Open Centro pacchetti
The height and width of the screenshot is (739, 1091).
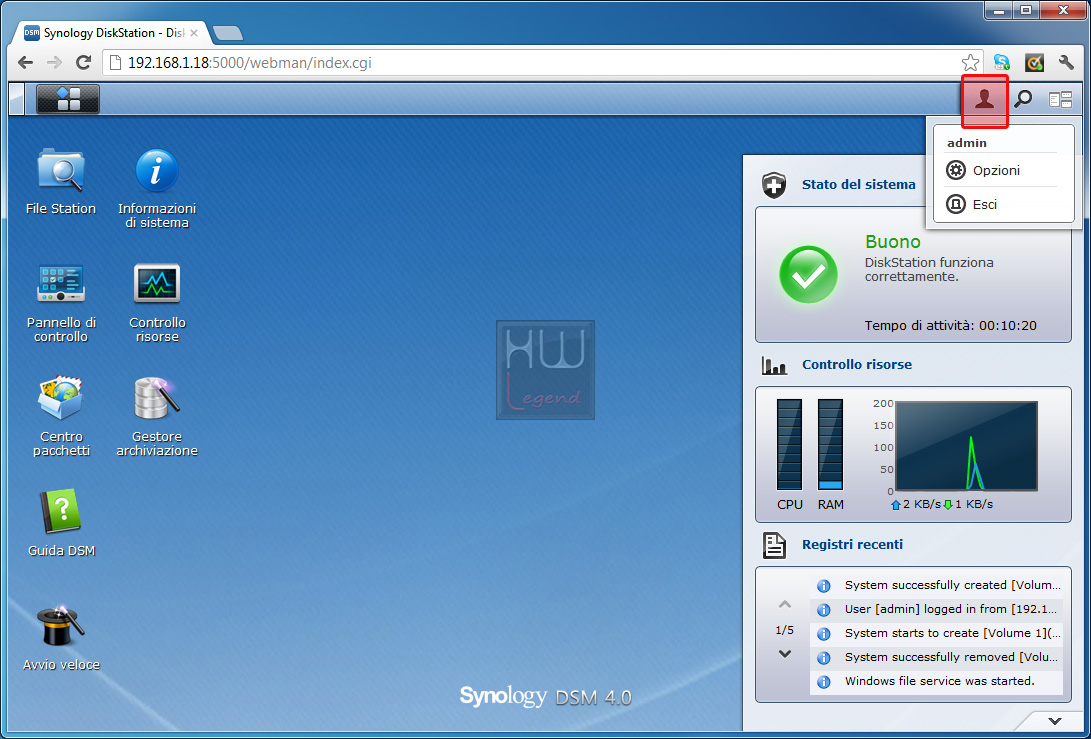61,416
